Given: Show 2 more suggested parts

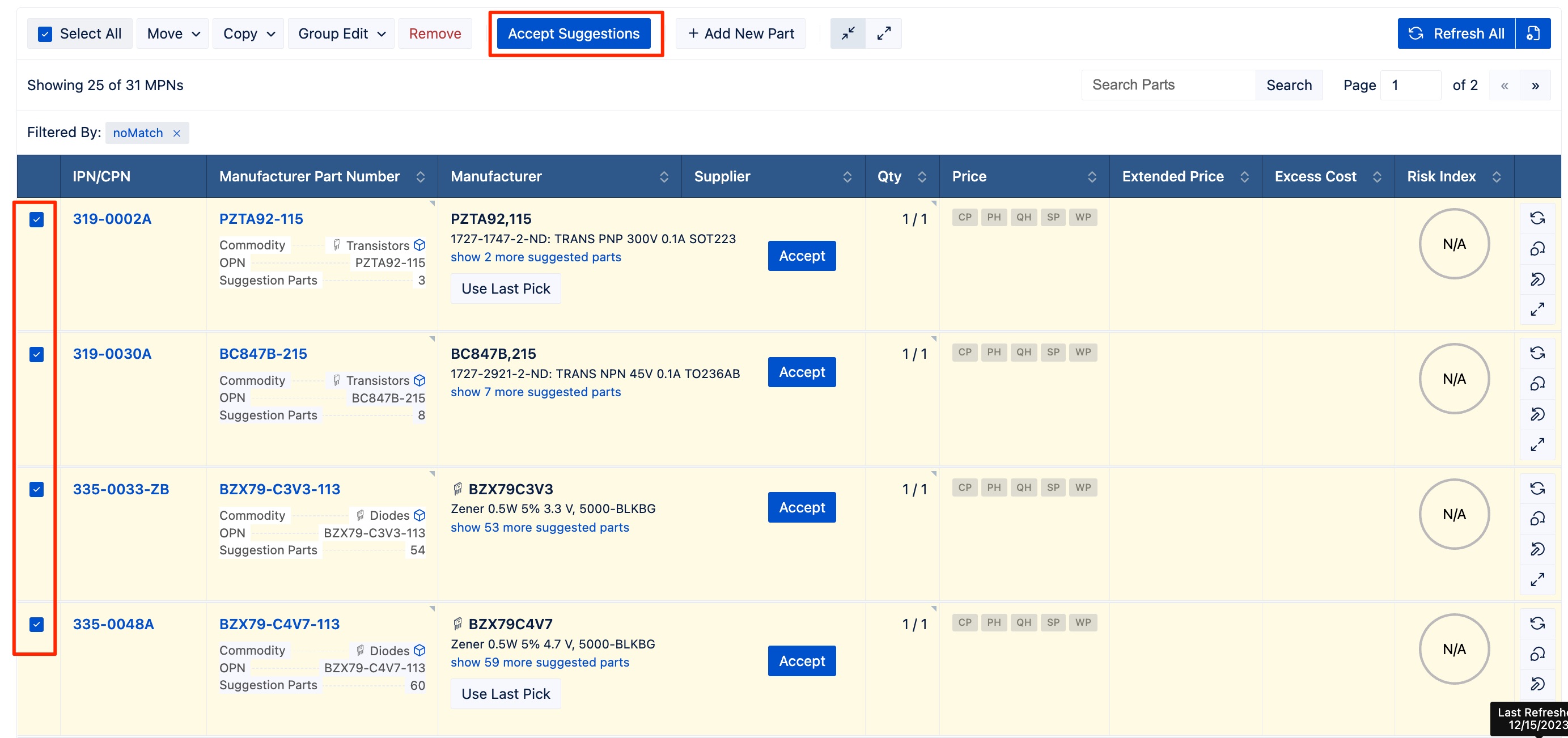Looking at the screenshot, I should 536,257.
